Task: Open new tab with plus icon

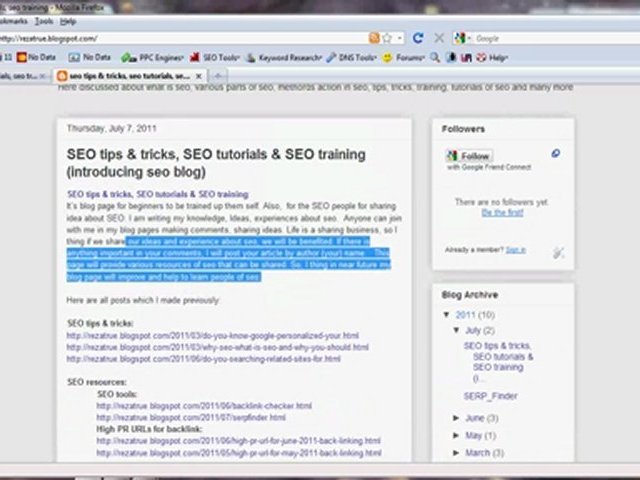Action: (x=219, y=76)
